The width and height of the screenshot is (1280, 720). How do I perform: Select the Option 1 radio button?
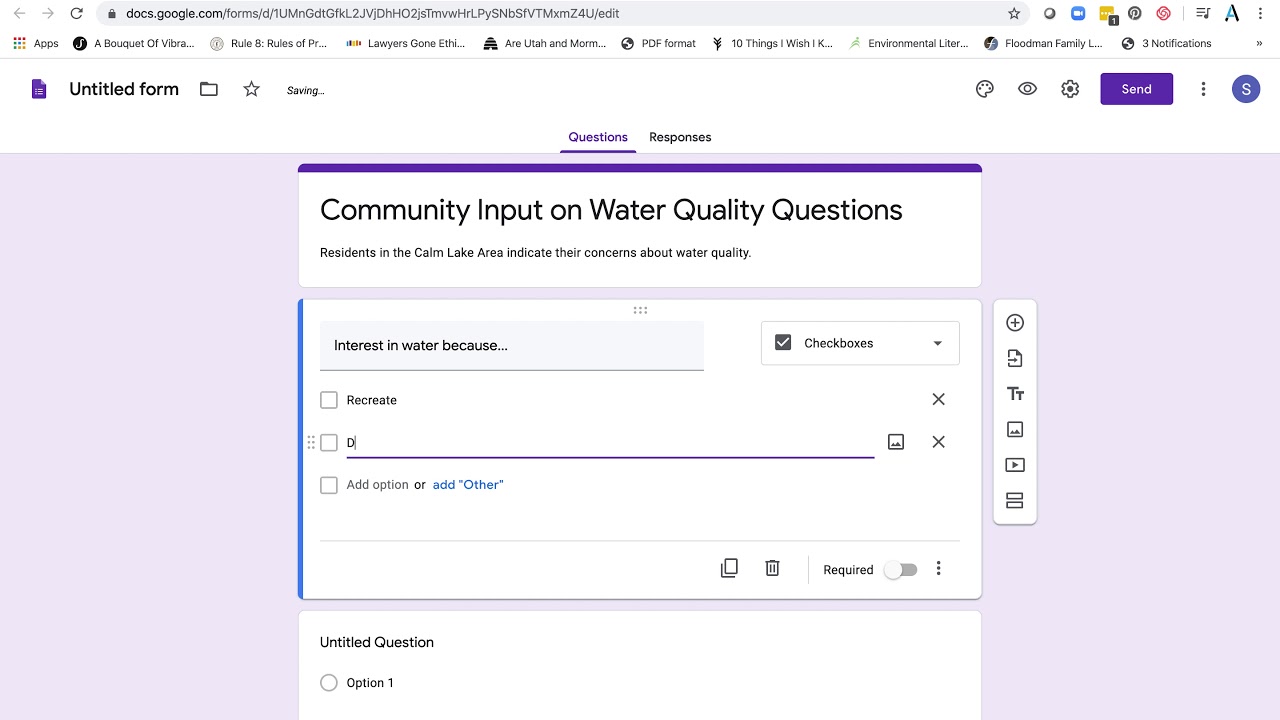[x=329, y=683]
